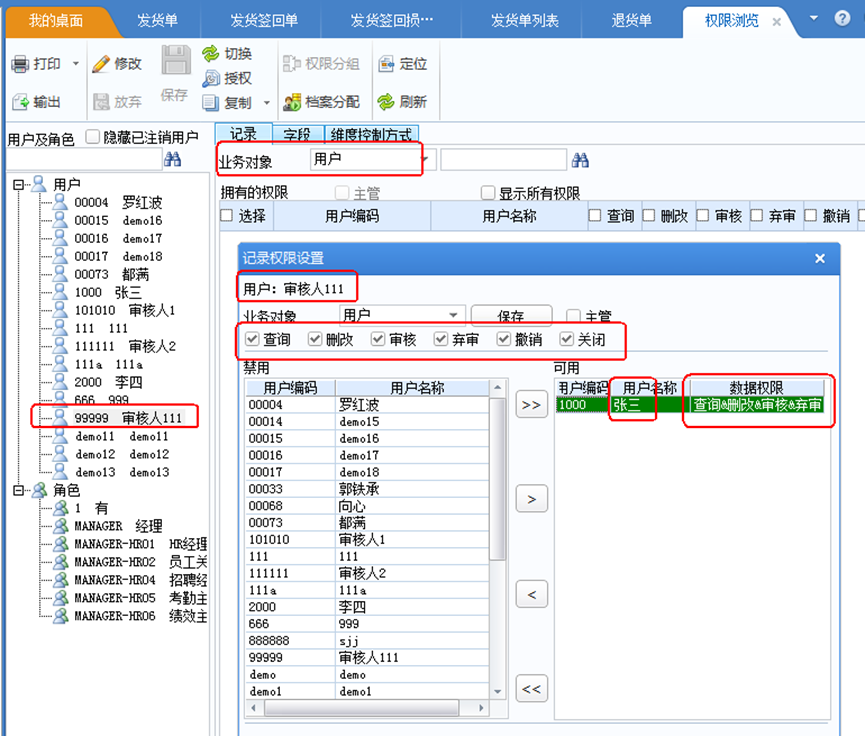Click 禁用 list horizontal scrollbar
865x736 pixels.
(361, 707)
